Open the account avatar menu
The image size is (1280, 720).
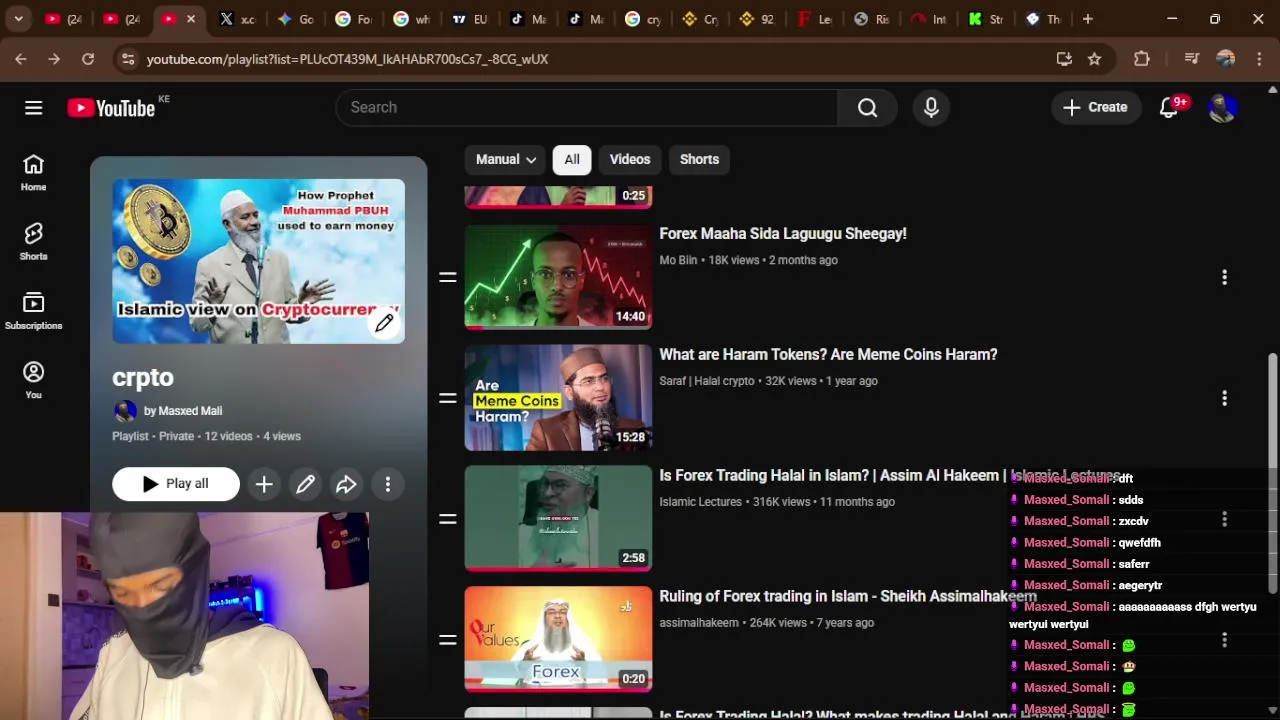[x=1222, y=107]
